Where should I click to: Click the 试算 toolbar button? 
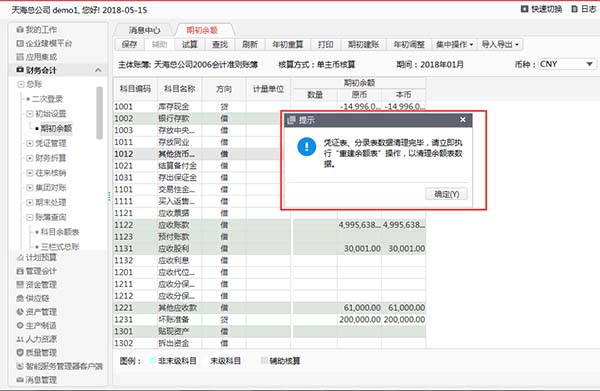point(190,44)
